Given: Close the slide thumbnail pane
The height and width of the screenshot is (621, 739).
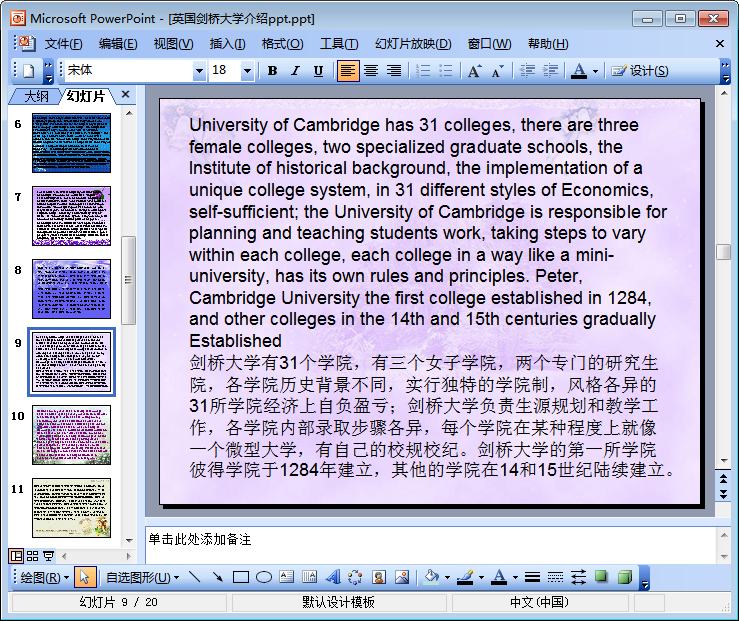Looking at the screenshot, I should point(125,94).
